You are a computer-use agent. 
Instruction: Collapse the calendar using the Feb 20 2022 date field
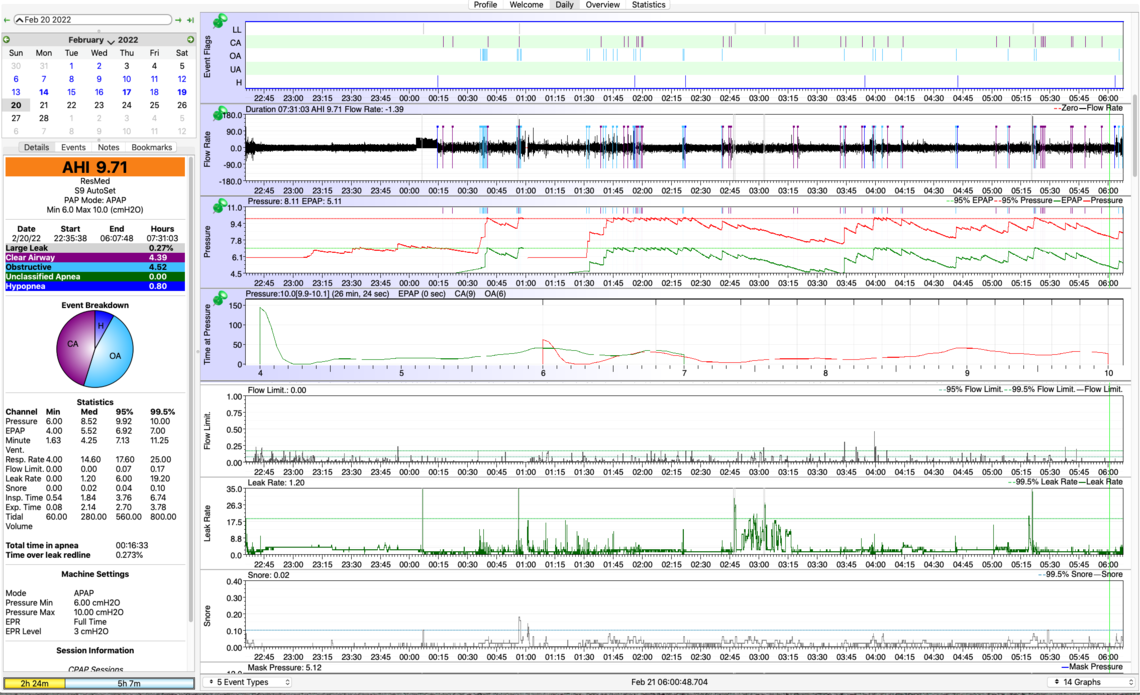(93, 20)
